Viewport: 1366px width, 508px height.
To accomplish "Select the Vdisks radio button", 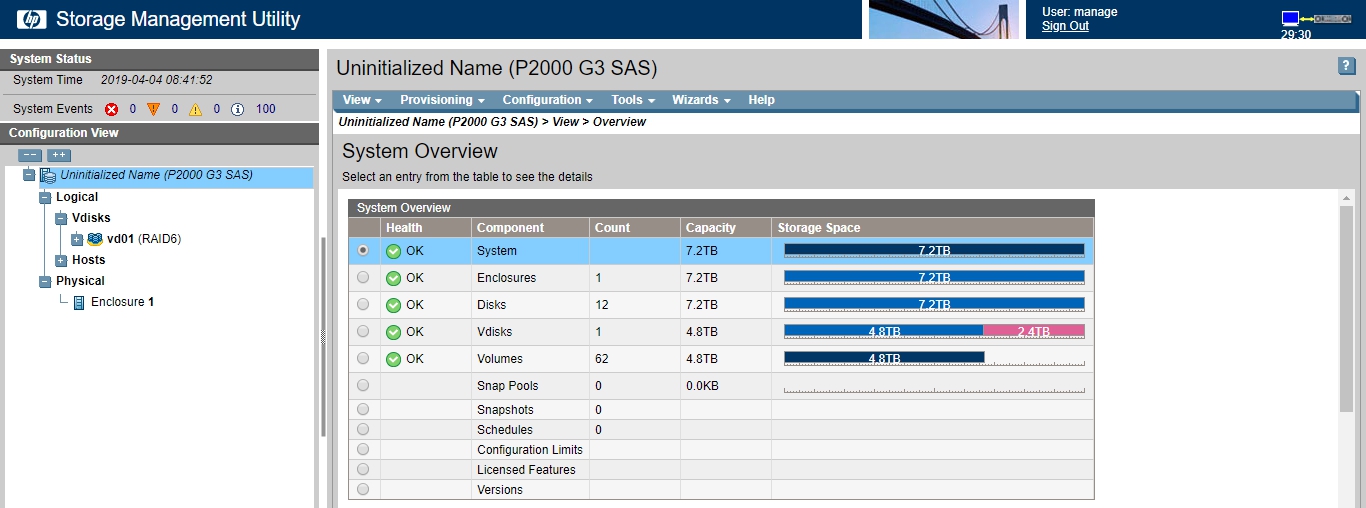I will 362,331.
